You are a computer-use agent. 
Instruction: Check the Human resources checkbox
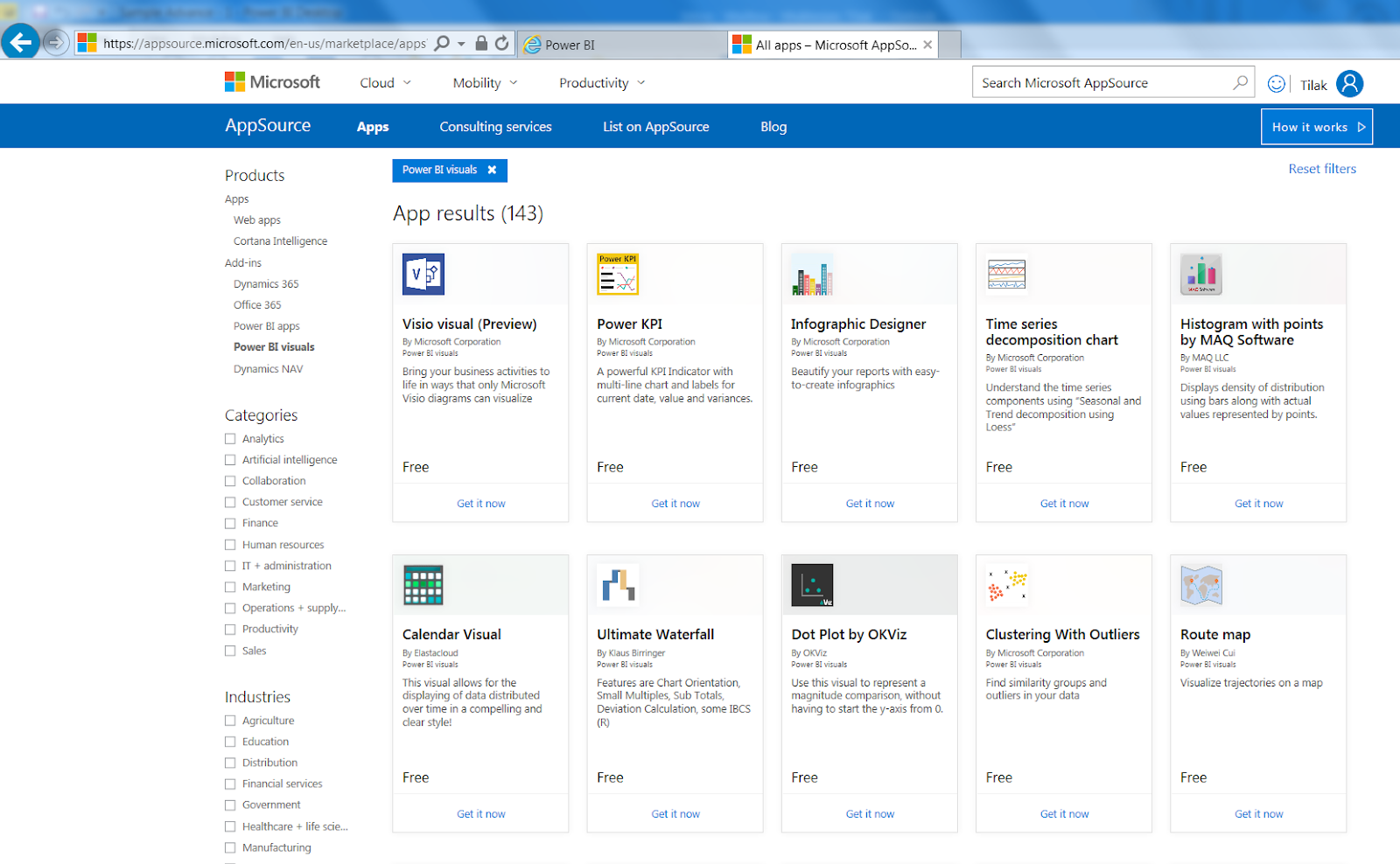pyautogui.click(x=230, y=545)
